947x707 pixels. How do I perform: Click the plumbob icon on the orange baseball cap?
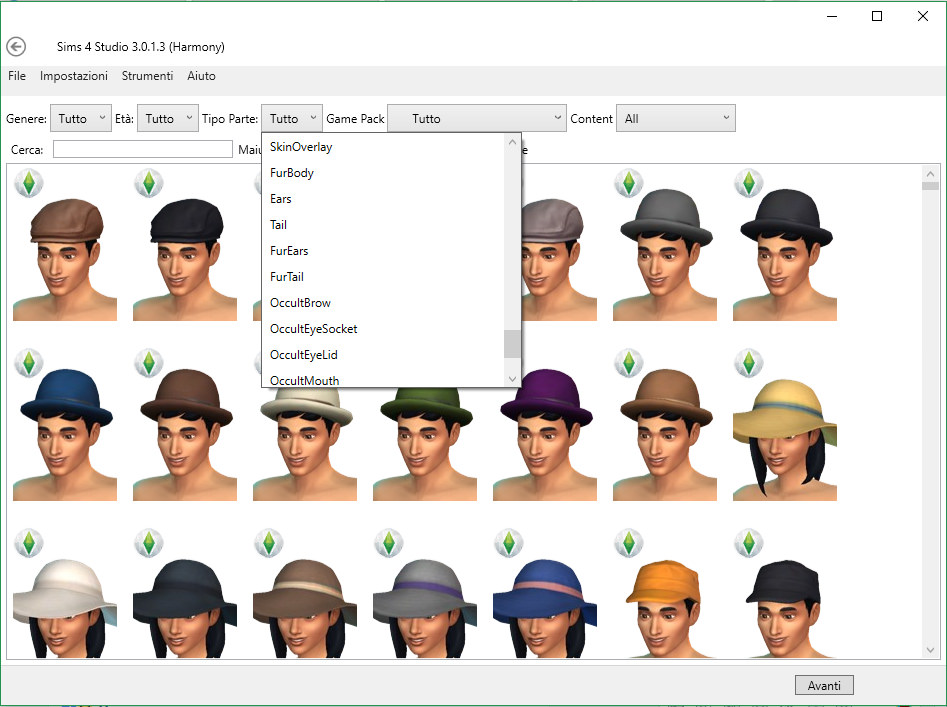tap(628, 543)
